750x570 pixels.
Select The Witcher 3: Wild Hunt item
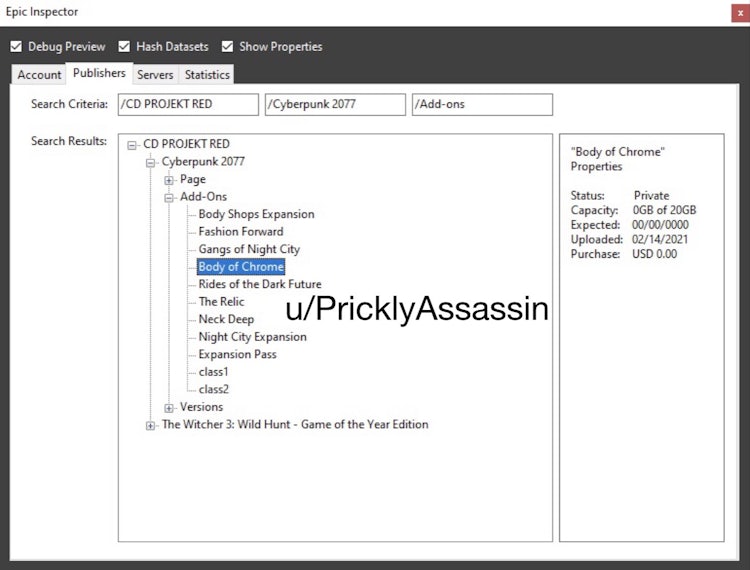(x=295, y=425)
